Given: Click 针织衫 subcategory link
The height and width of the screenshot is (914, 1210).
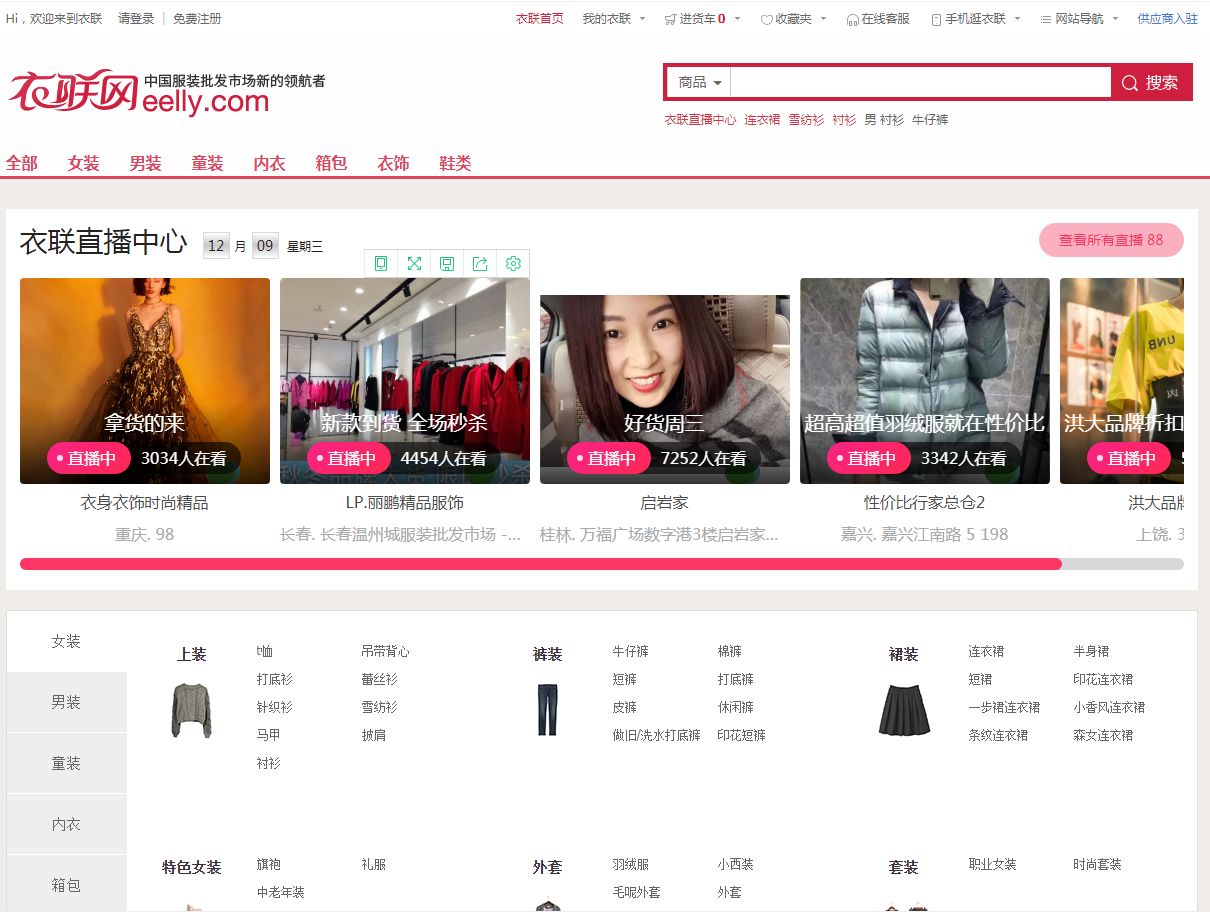Looking at the screenshot, I should (x=275, y=708).
